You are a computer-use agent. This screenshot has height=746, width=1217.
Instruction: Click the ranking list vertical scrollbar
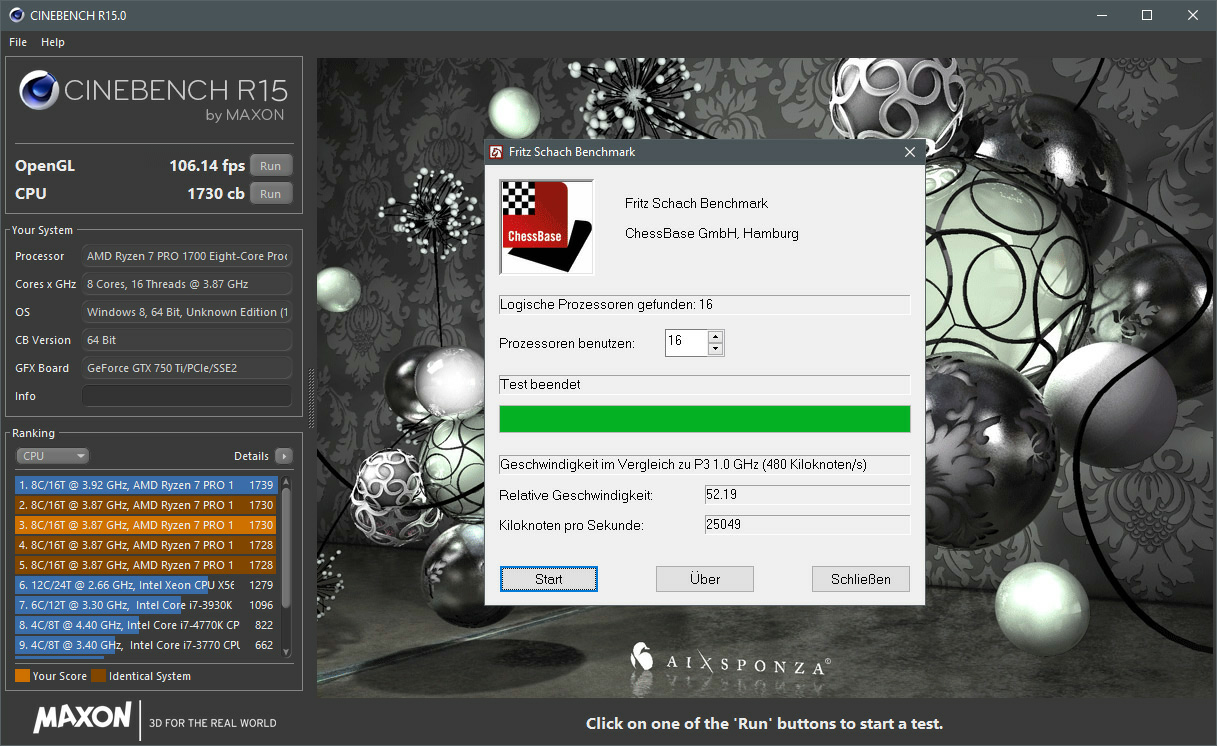[x=286, y=566]
